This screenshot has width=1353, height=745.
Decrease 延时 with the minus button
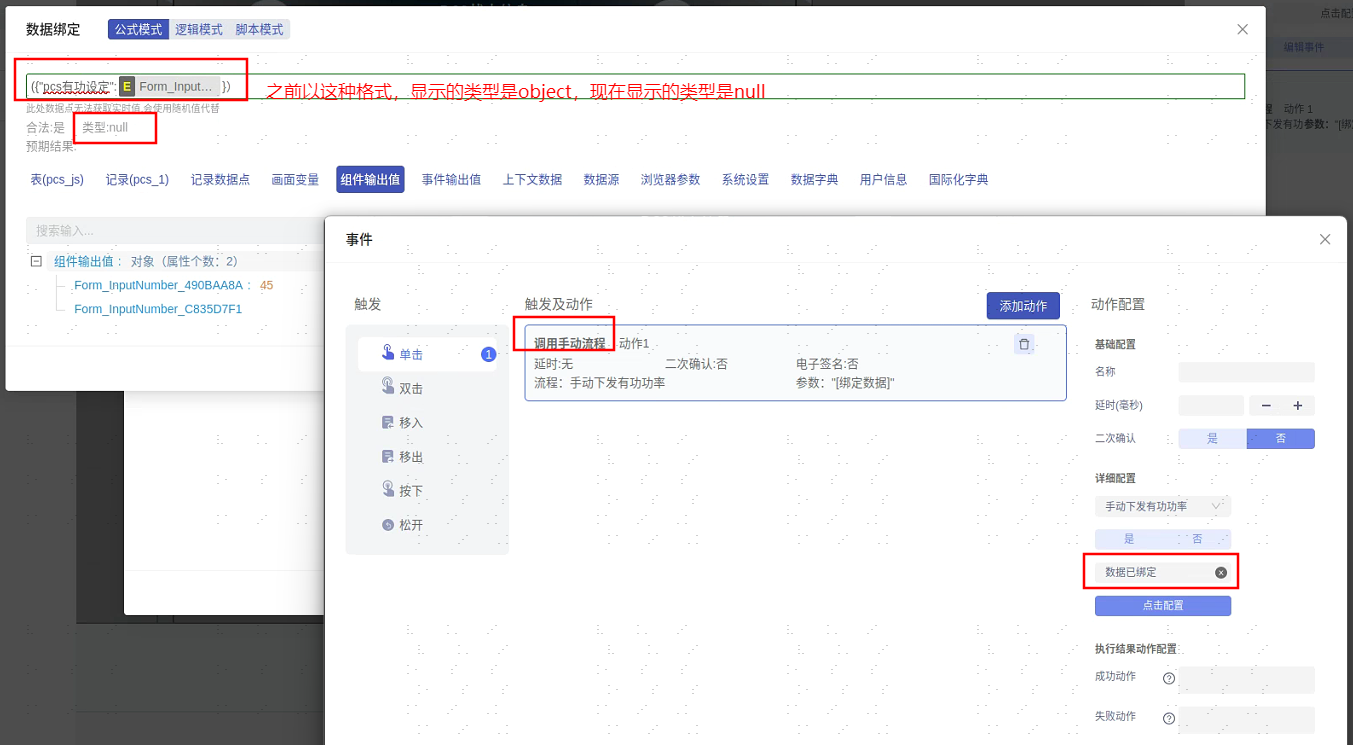coord(1266,405)
